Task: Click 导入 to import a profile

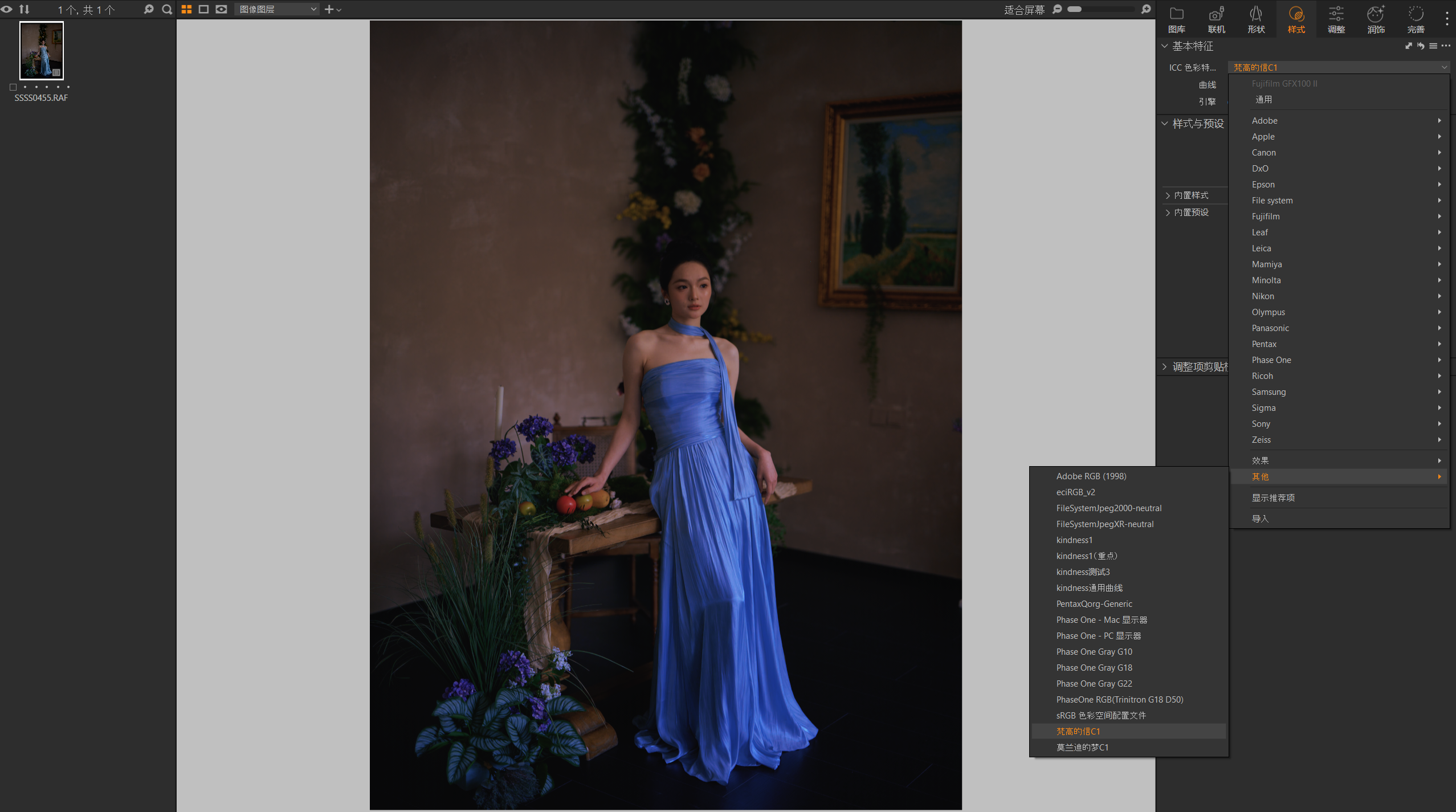Action: click(x=1259, y=519)
